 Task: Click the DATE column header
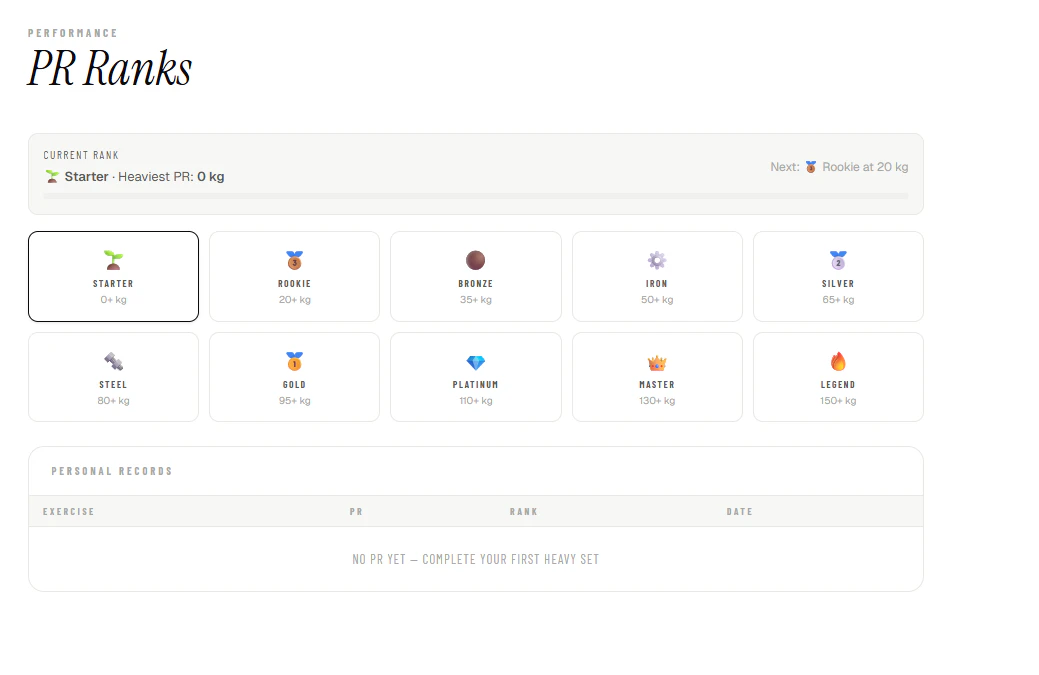pyautogui.click(x=739, y=512)
